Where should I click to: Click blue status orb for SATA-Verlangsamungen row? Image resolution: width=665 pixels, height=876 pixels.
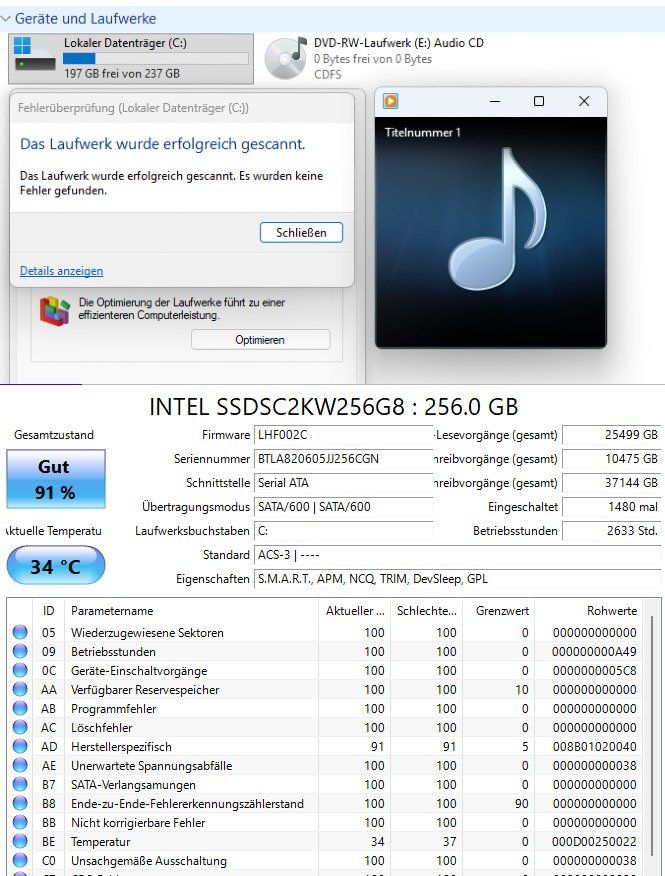20,784
